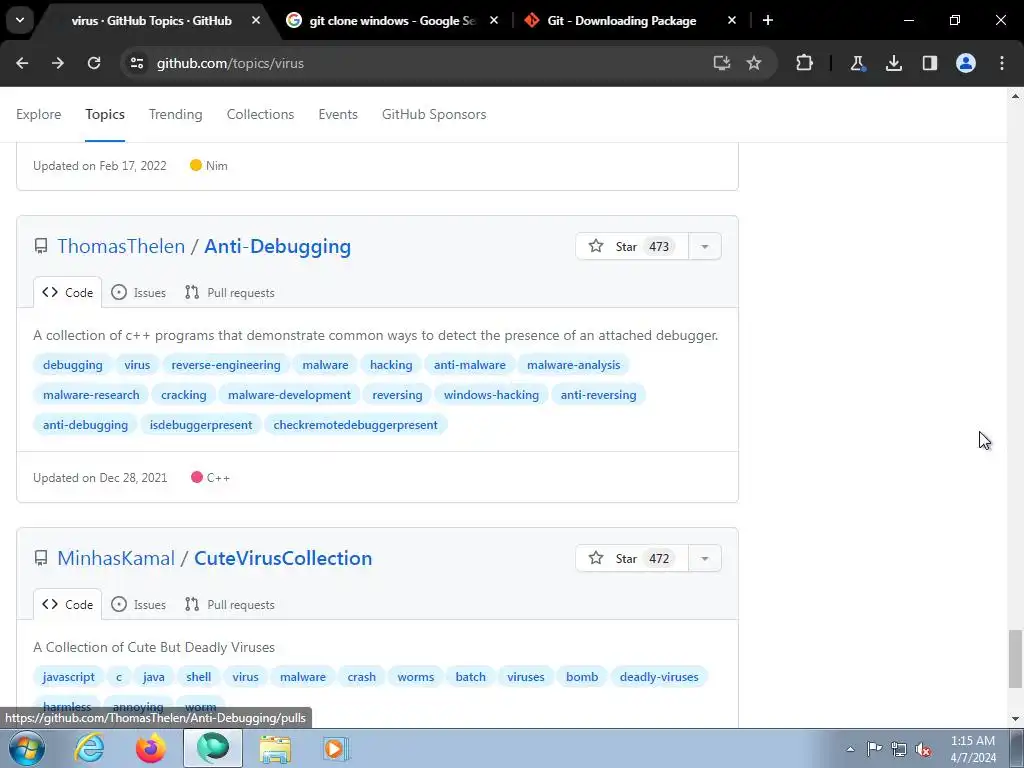Star the CuteVirusCollection repository
1024x768 pixels.
point(632,558)
